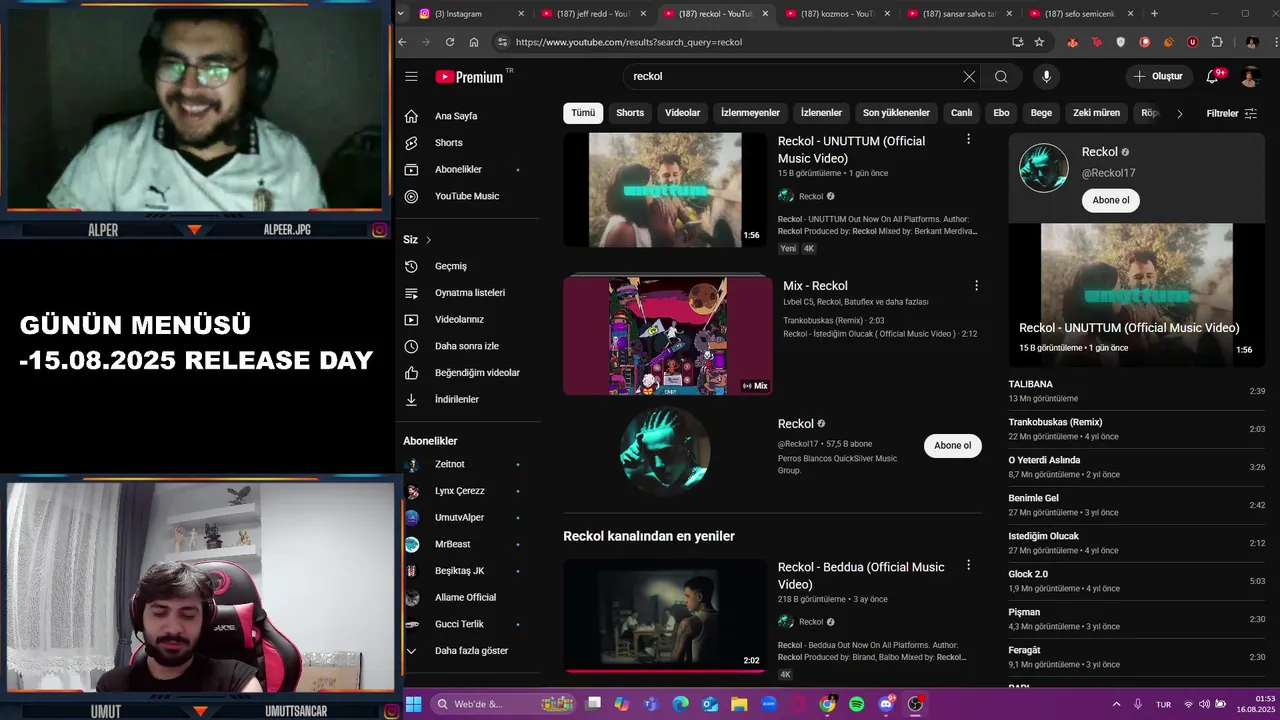The height and width of the screenshot is (720, 1280).
Task: Open Geçmiş watch history
Action: click(x=450, y=266)
